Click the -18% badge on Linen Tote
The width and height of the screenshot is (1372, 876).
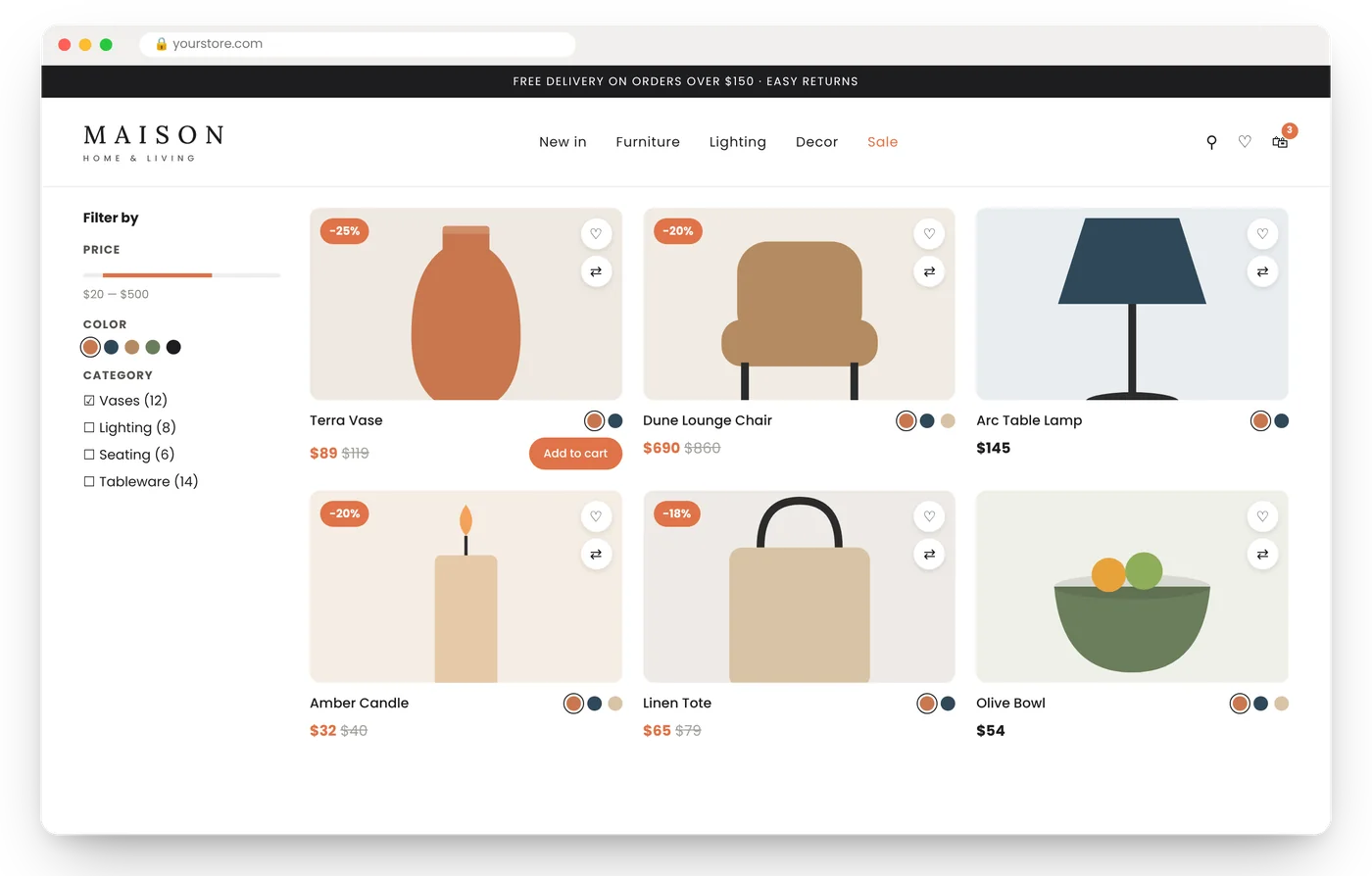click(677, 513)
